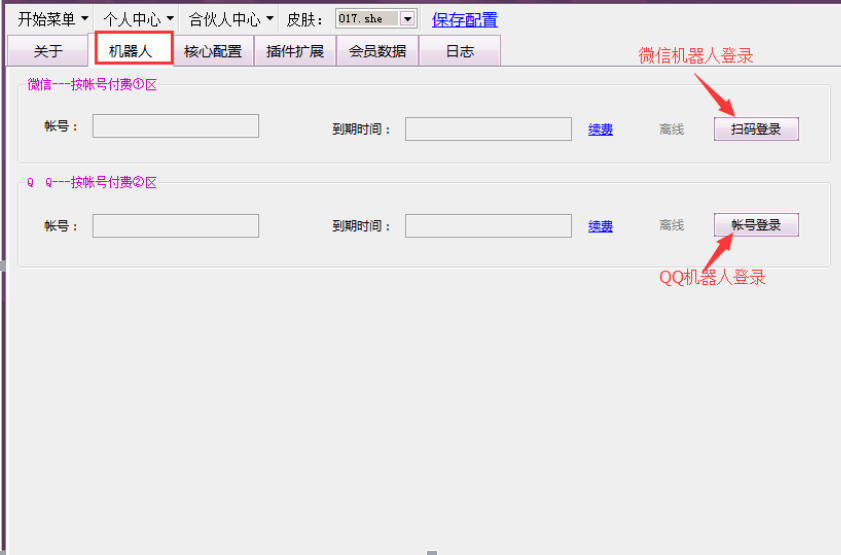Click the 微信 section 帐号 input field

tap(175, 126)
